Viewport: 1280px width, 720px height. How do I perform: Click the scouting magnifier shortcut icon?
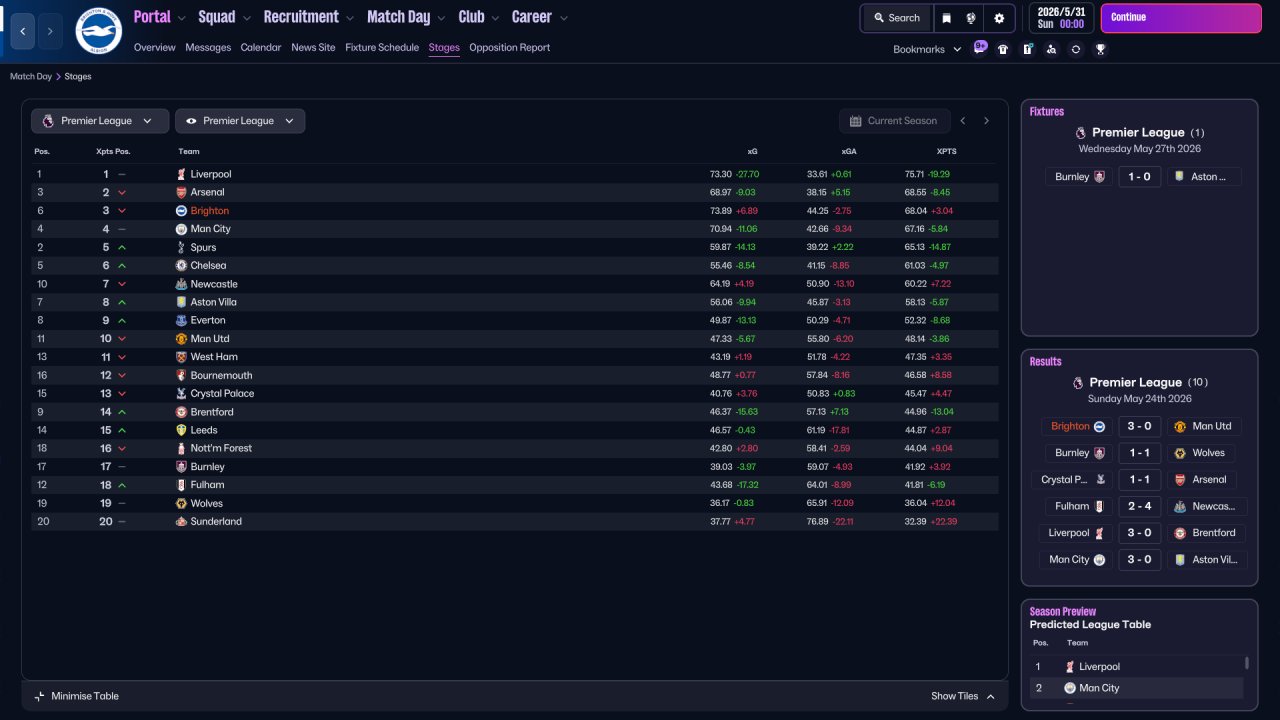pyautogui.click(x=1051, y=49)
